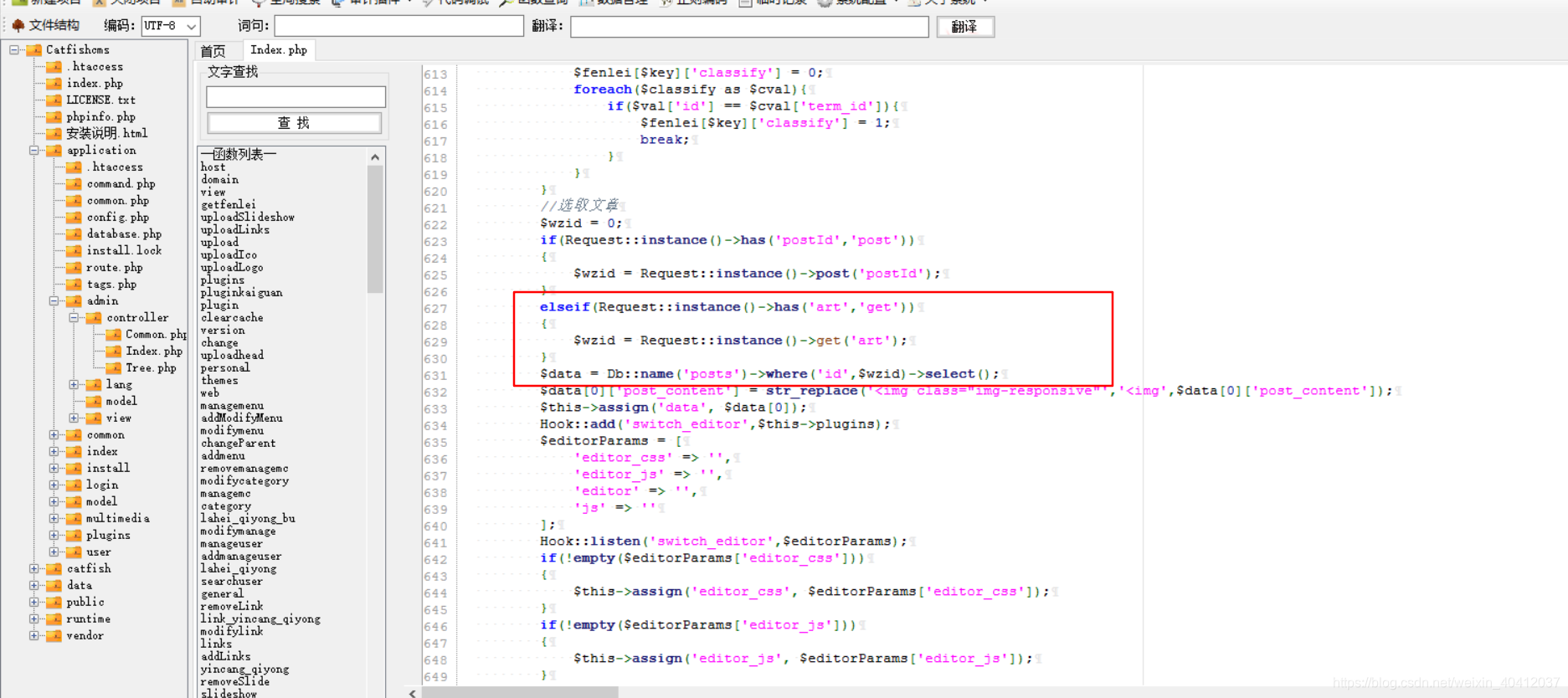Click the vendor folder icon
The height and width of the screenshot is (698, 1568).
[54, 635]
